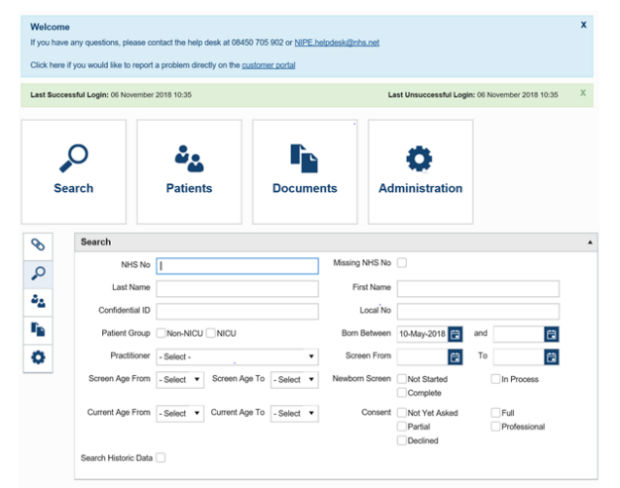The image size is (620, 488).
Task: Check the Search Historic Data box
Action: (161, 458)
